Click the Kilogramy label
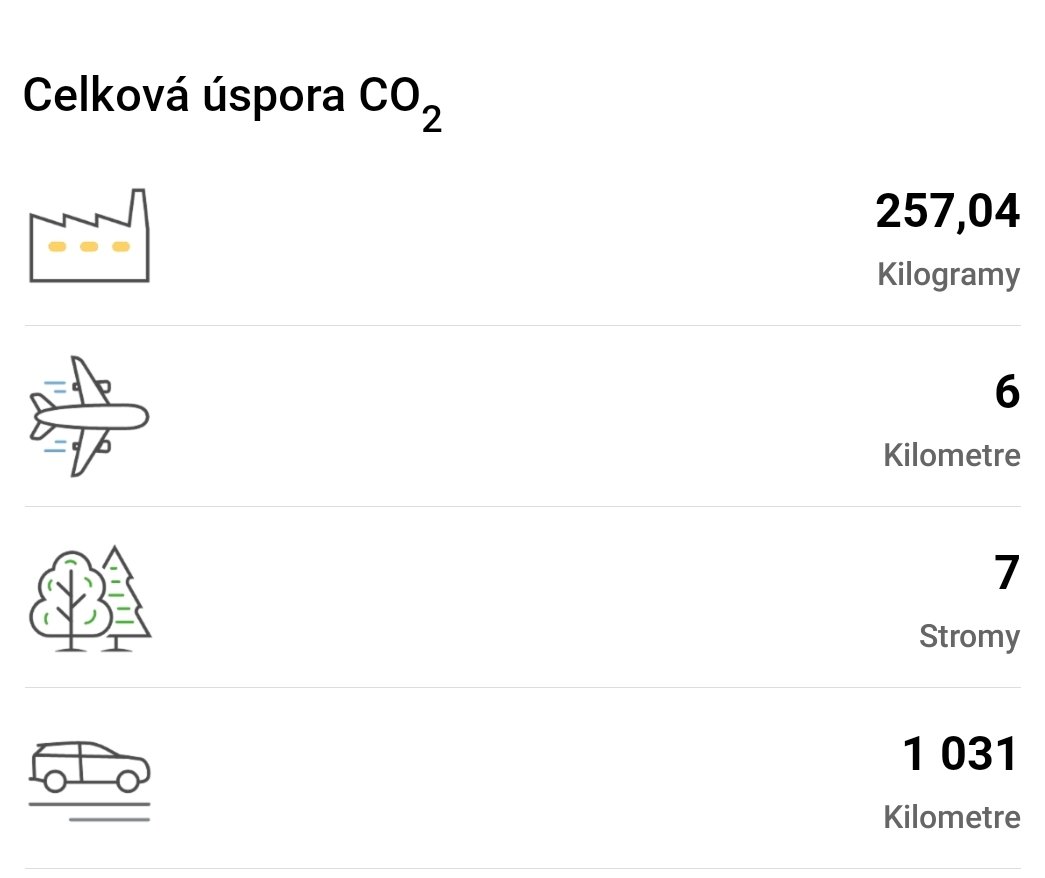Screen dimensions: 1045x878 (x=948, y=275)
